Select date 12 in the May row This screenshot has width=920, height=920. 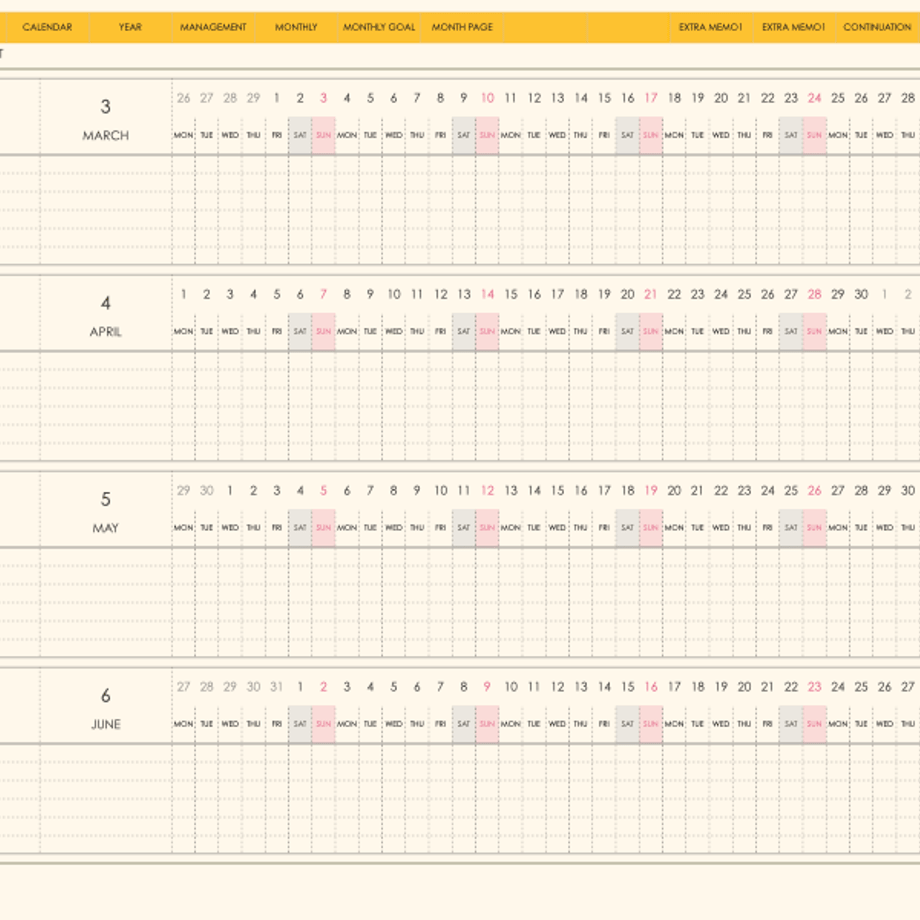[488, 491]
